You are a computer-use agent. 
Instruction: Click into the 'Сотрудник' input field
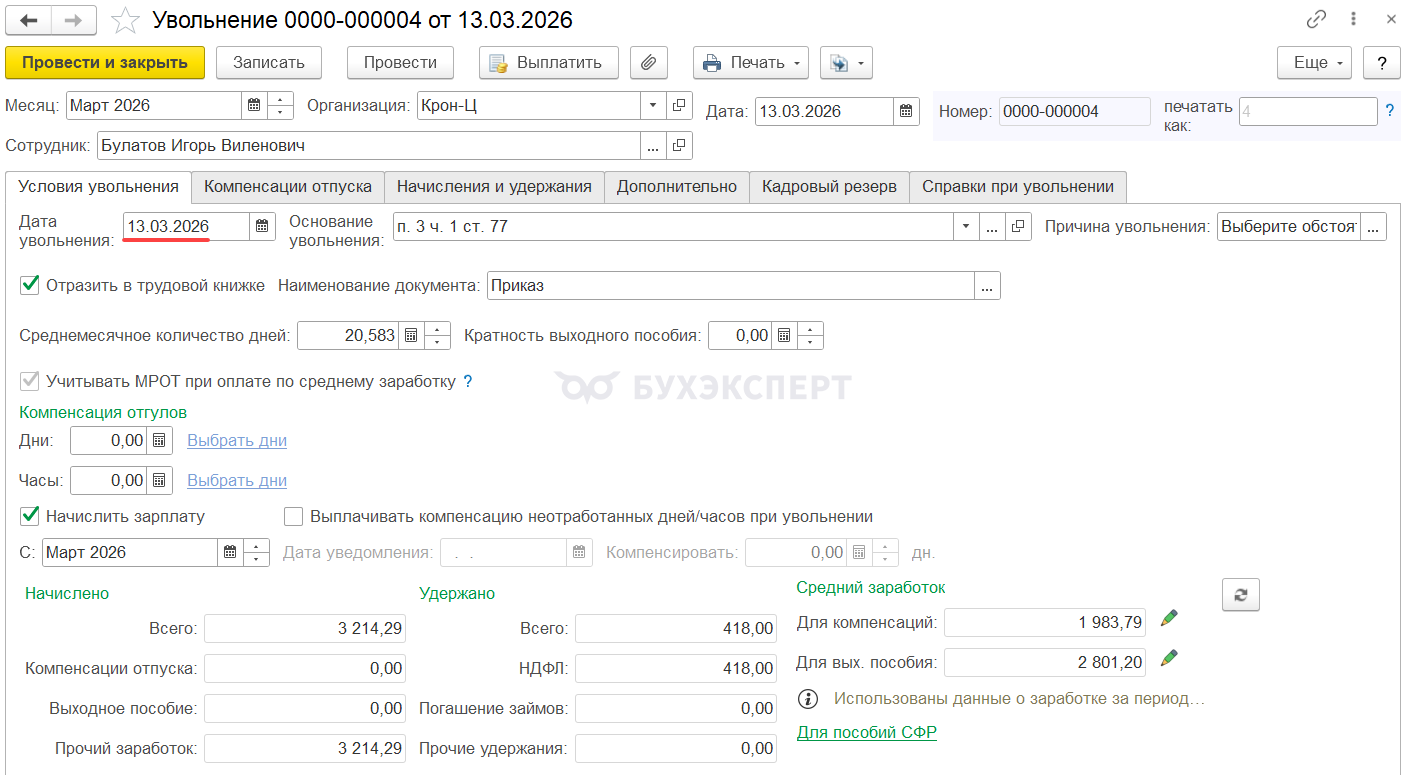click(x=368, y=145)
